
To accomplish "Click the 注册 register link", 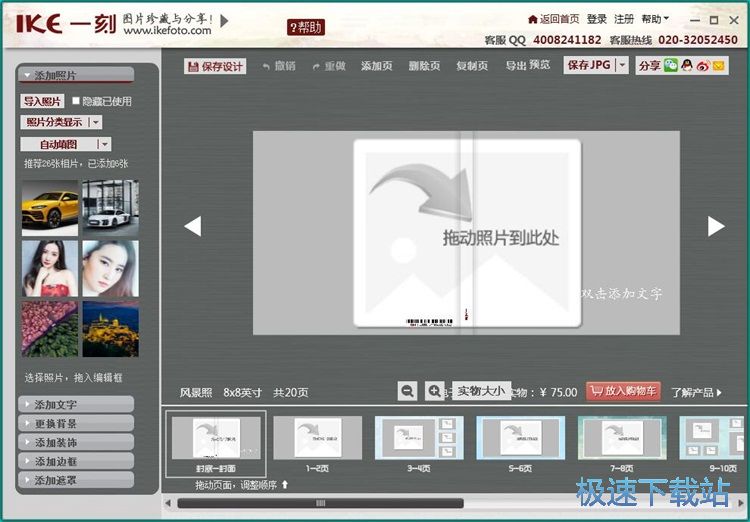I will tap(624, 19).
